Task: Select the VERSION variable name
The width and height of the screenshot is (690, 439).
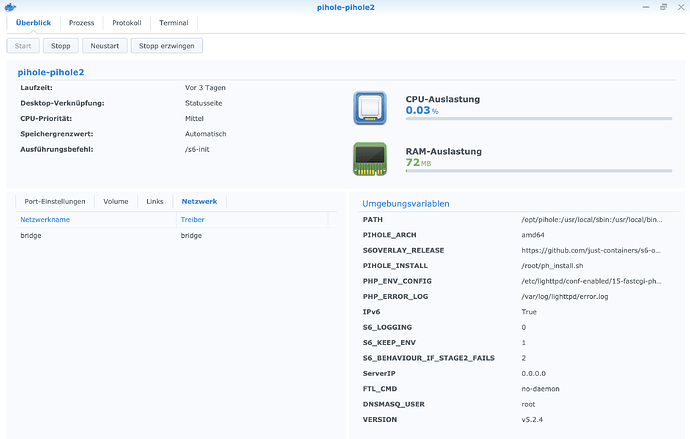Action: click(380, 420)
